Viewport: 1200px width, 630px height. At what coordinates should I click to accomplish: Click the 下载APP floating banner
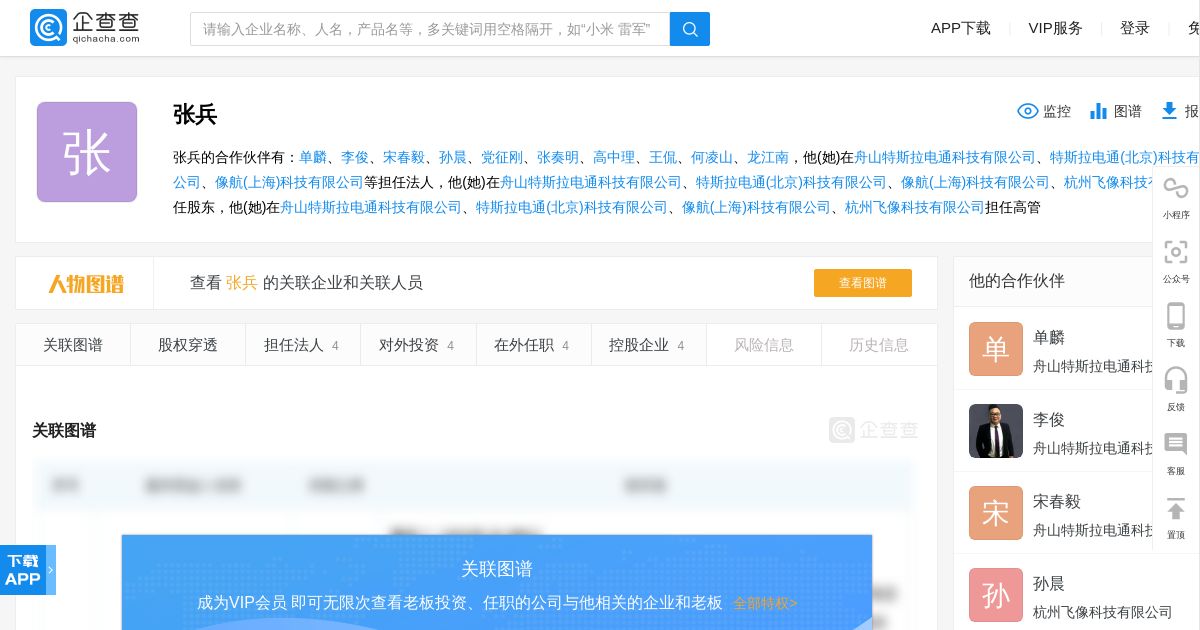point(27,570)
